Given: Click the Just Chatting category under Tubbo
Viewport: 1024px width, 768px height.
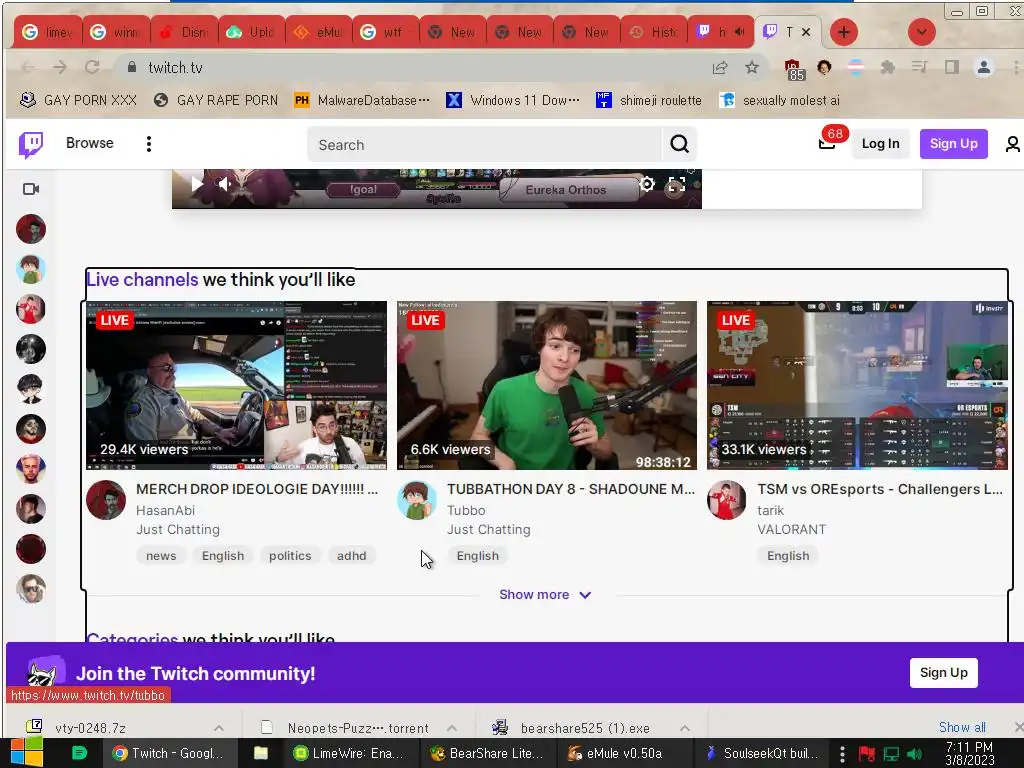Looking at the screenshot, I should click(x=488, y=530).
